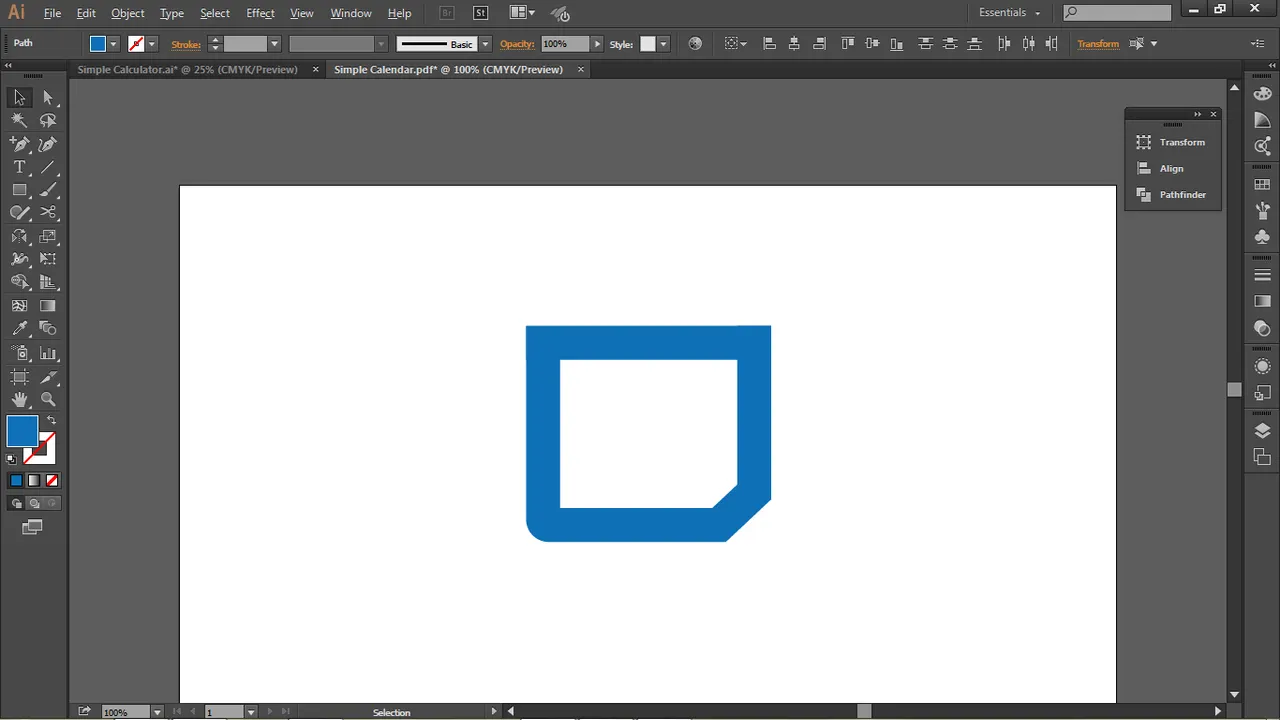Open the Appearance panel icon
1280x720 pixels.
pyautogui.click(x=1262, y=366)
